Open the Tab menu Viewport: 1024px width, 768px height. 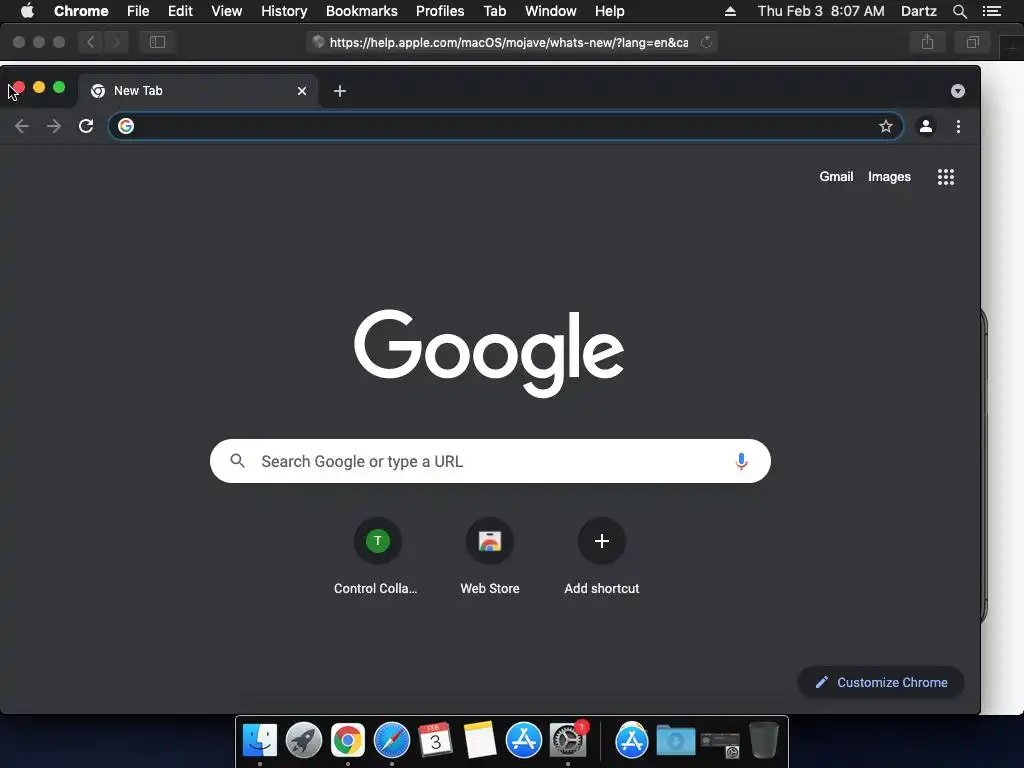(x=494, y=11)
